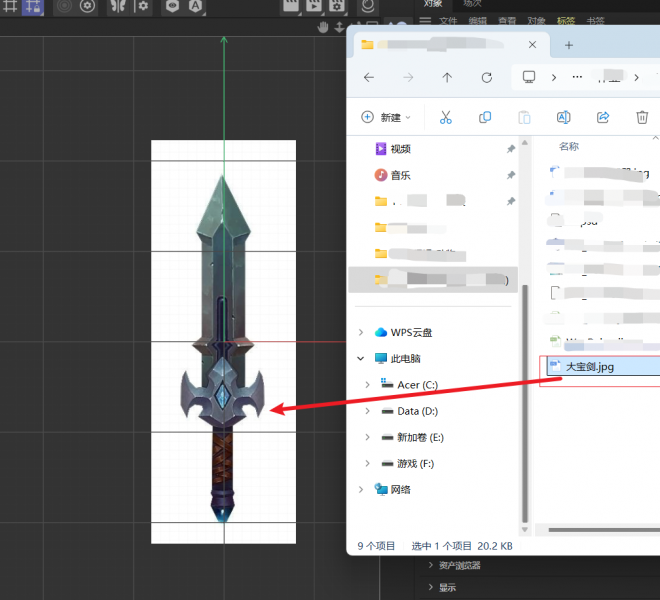This screenshot has width=660, height=600.
Task: Switch to the 对象 tab in Cinema 4D
Action: point(433,3)
